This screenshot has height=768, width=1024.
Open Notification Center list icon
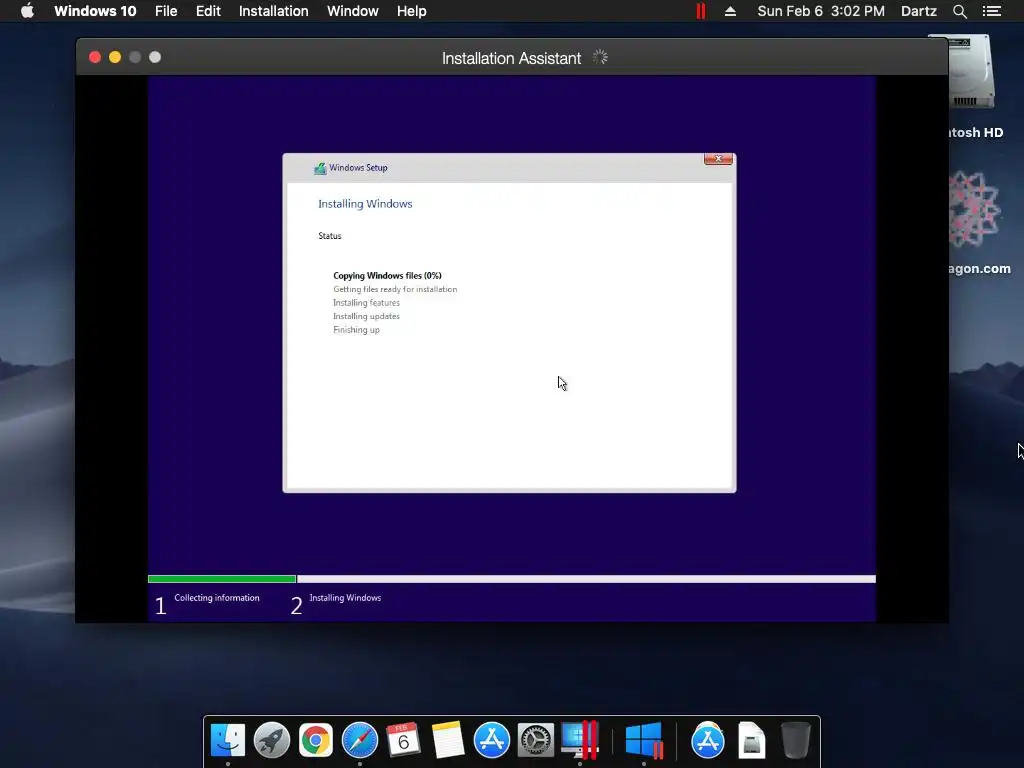992,11
